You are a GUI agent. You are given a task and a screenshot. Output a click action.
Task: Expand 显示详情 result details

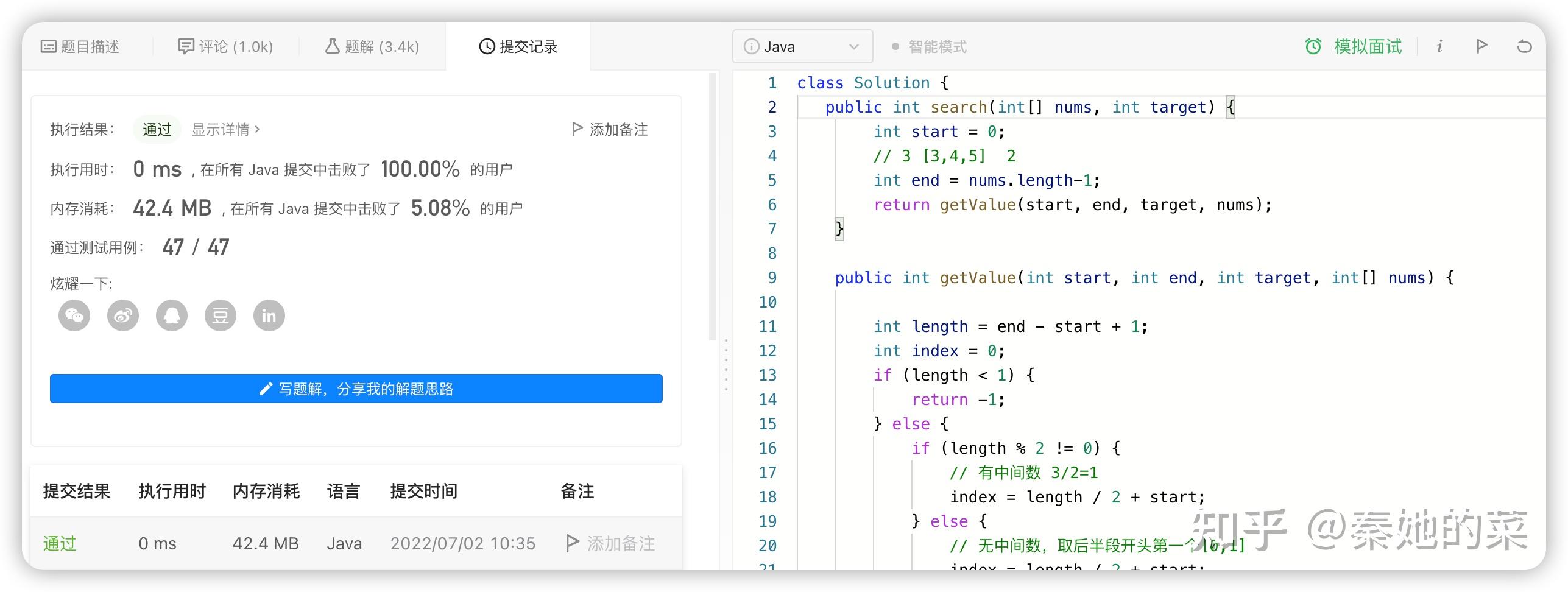point(225,130)
